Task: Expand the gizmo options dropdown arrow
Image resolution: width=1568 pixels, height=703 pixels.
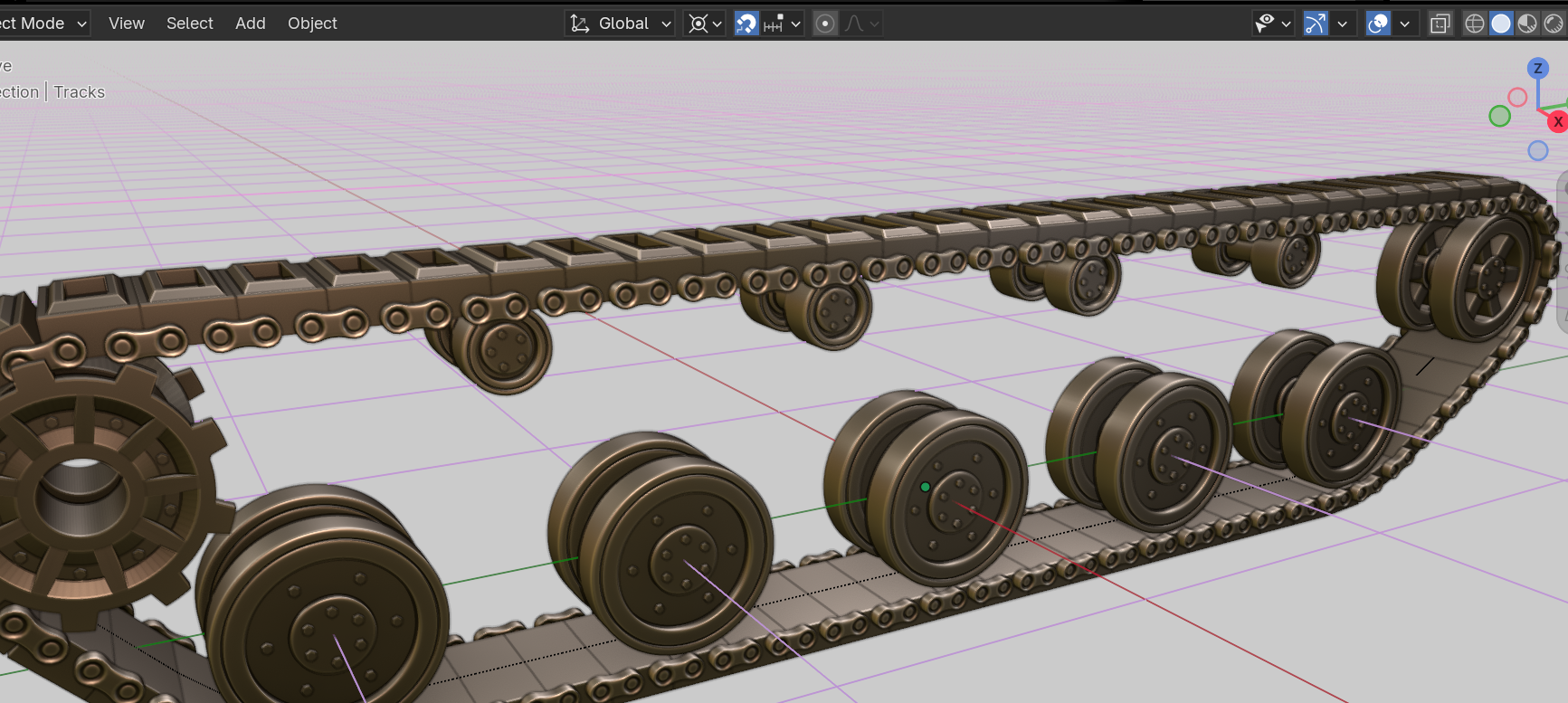Action: (1343, 24)
